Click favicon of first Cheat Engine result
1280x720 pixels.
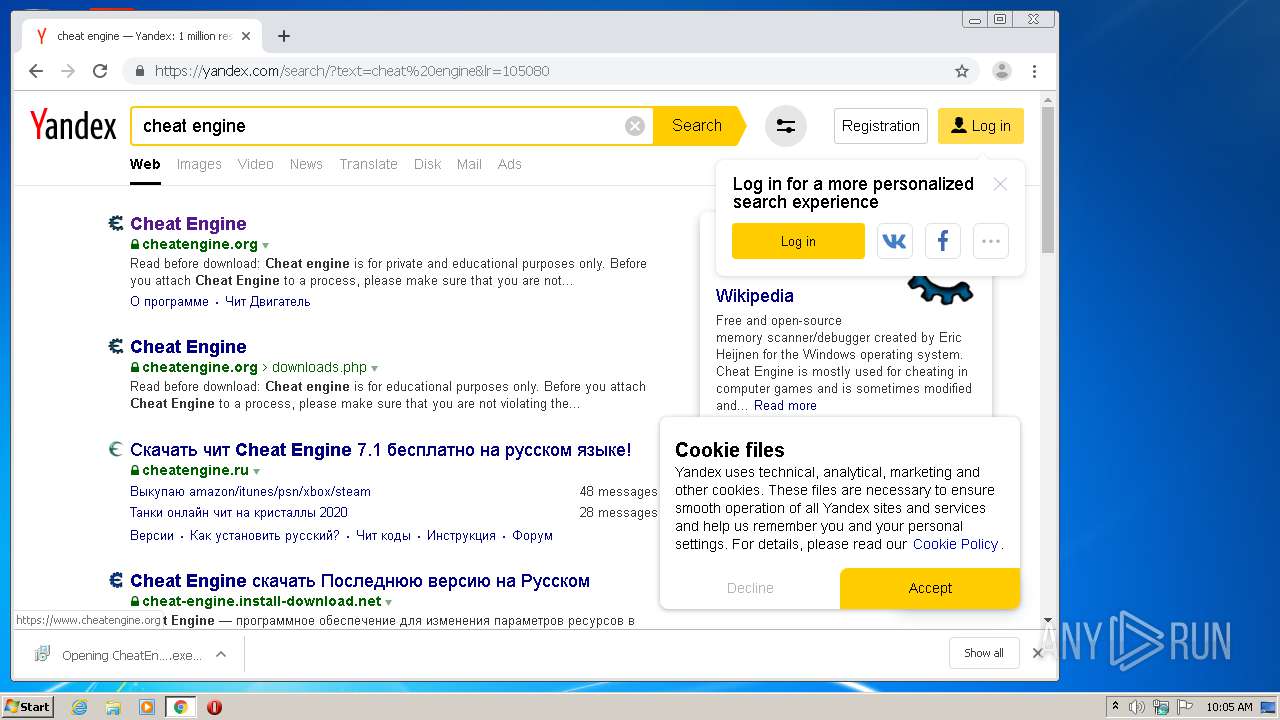[116, 223]
